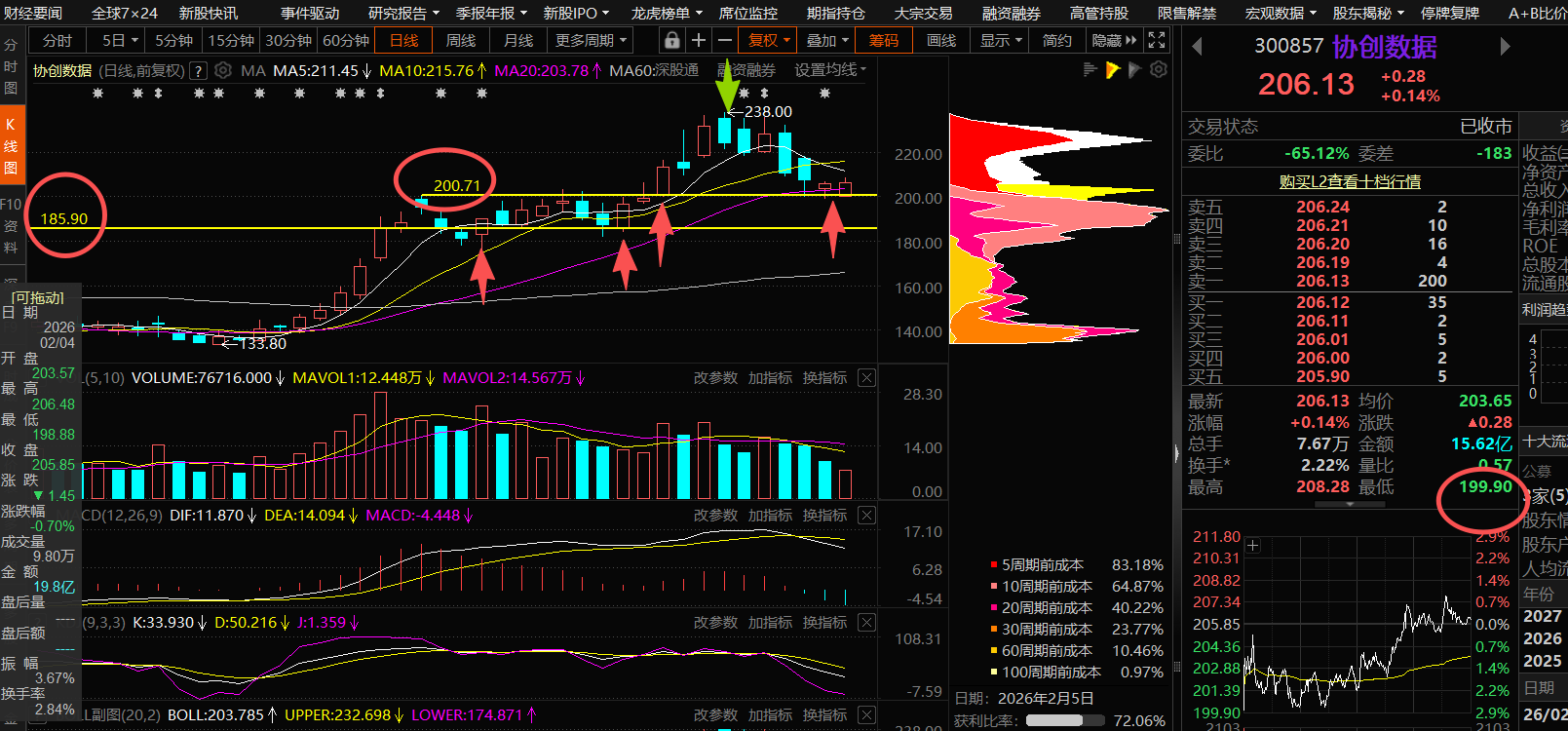Open the 季报年报 menu dropdown
1568x731 pixels.
click(491, 13)
